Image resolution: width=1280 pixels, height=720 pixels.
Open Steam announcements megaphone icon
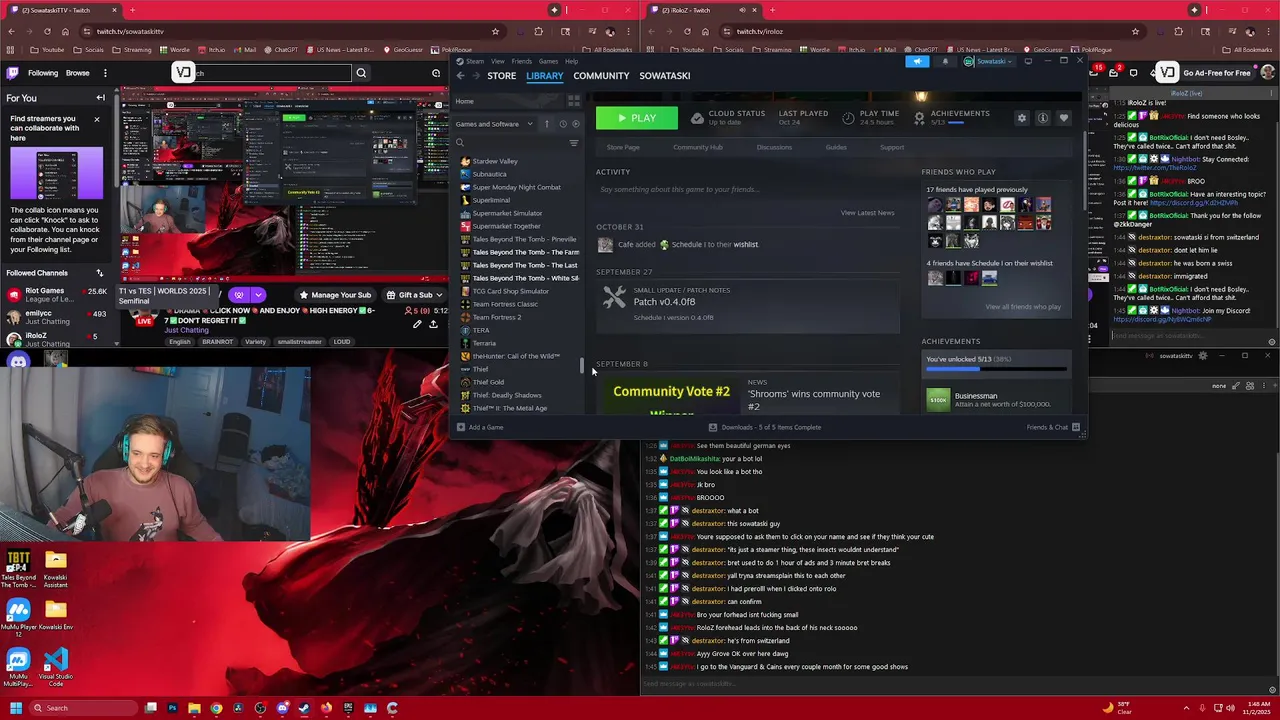pyautogui.click(x=917, y=61)
